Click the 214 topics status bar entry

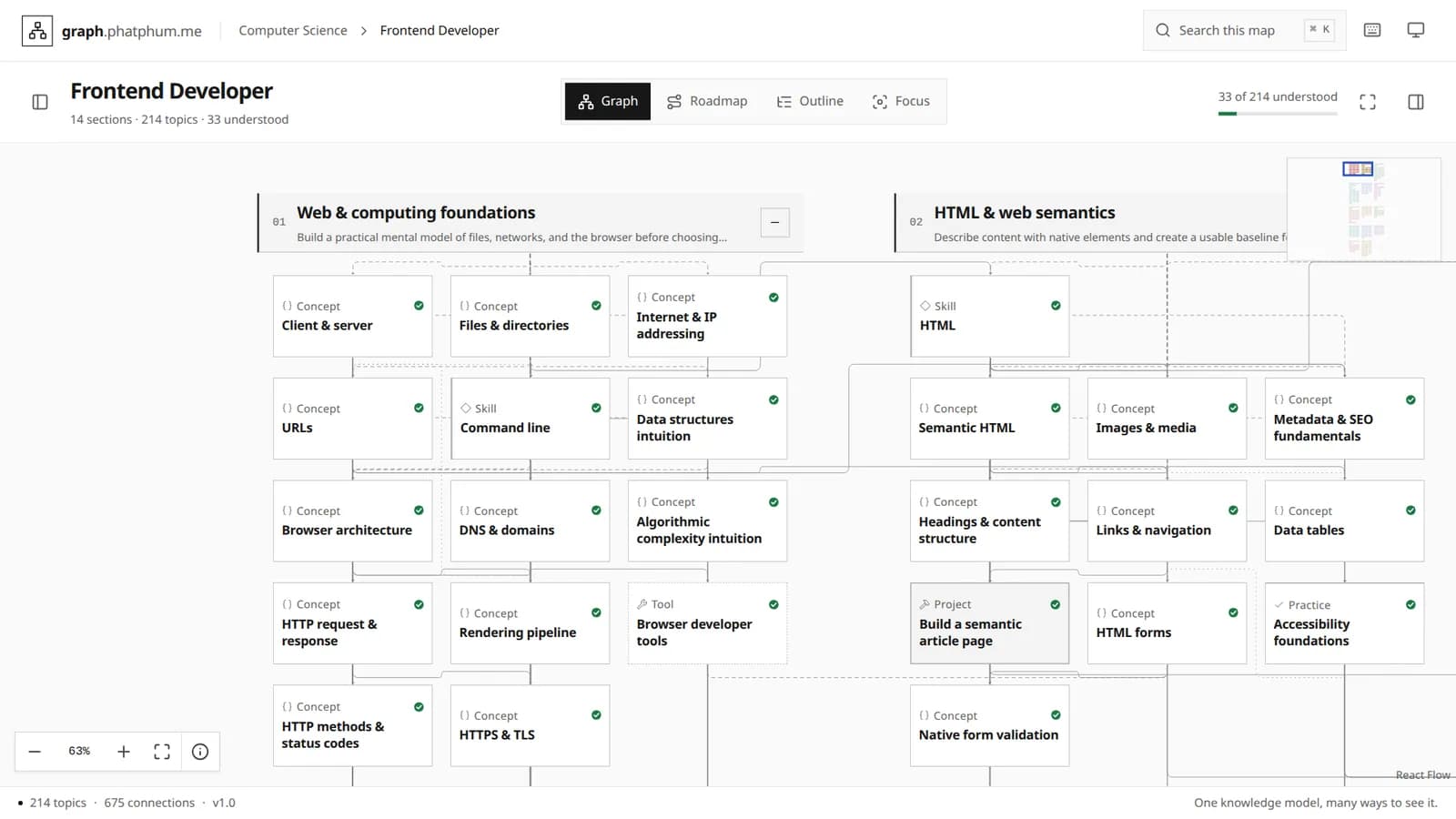[x=57, y=803]
